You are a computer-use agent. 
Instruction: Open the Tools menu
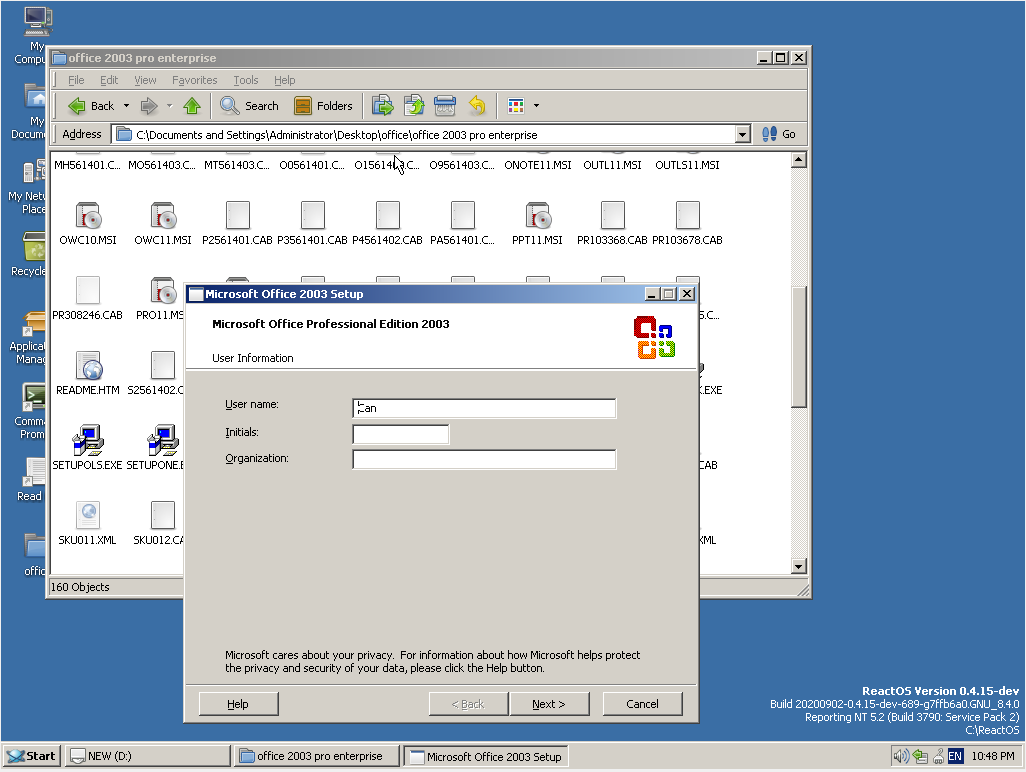point(246,80)
